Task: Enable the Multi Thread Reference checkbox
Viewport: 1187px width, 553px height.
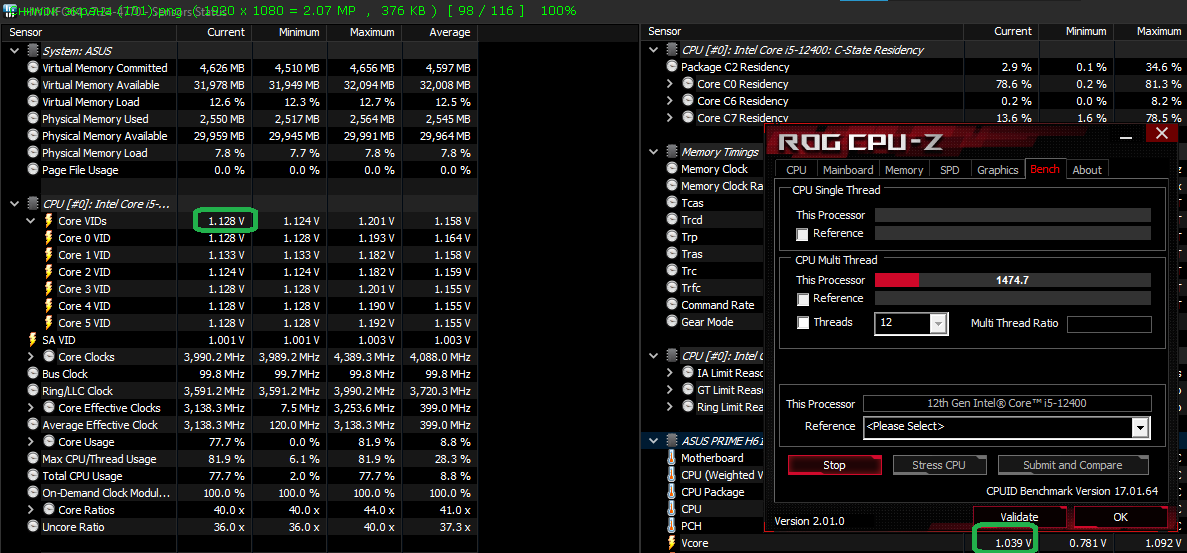Action: (x=802, y=299)
